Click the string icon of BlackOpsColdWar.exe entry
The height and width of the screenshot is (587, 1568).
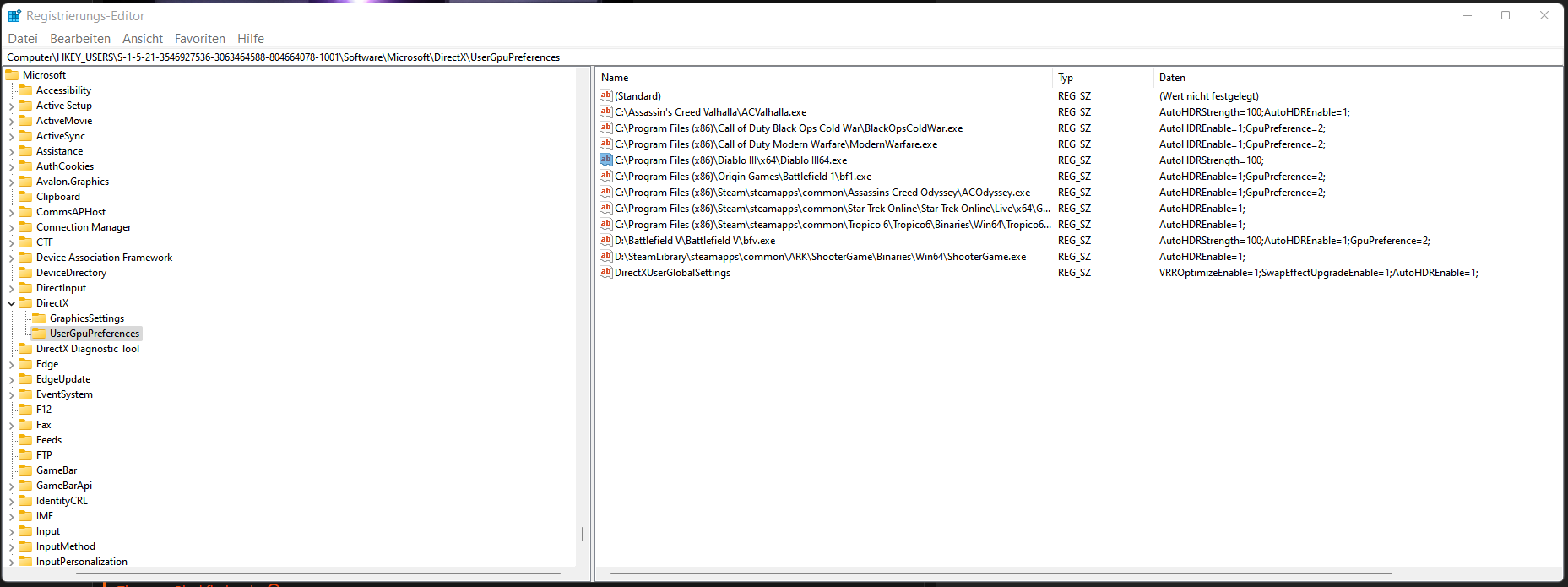coord(605,128)
